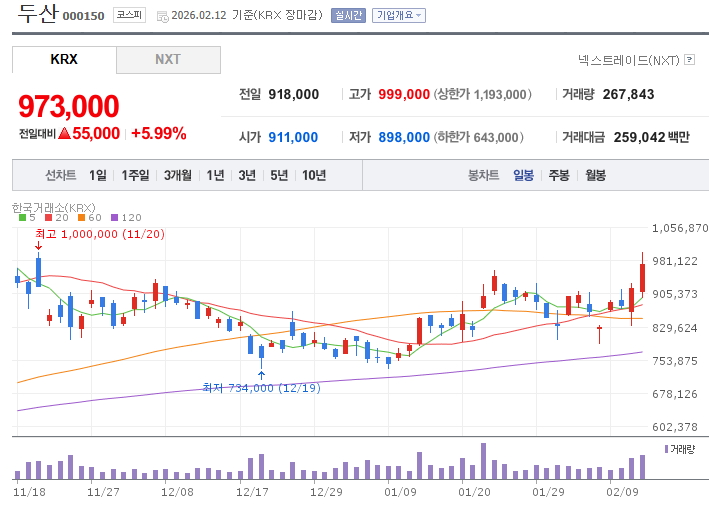Click the 저가 value 898,000
Image resolution: width=709 pixels, height=505 pixels.
[404, 137]
